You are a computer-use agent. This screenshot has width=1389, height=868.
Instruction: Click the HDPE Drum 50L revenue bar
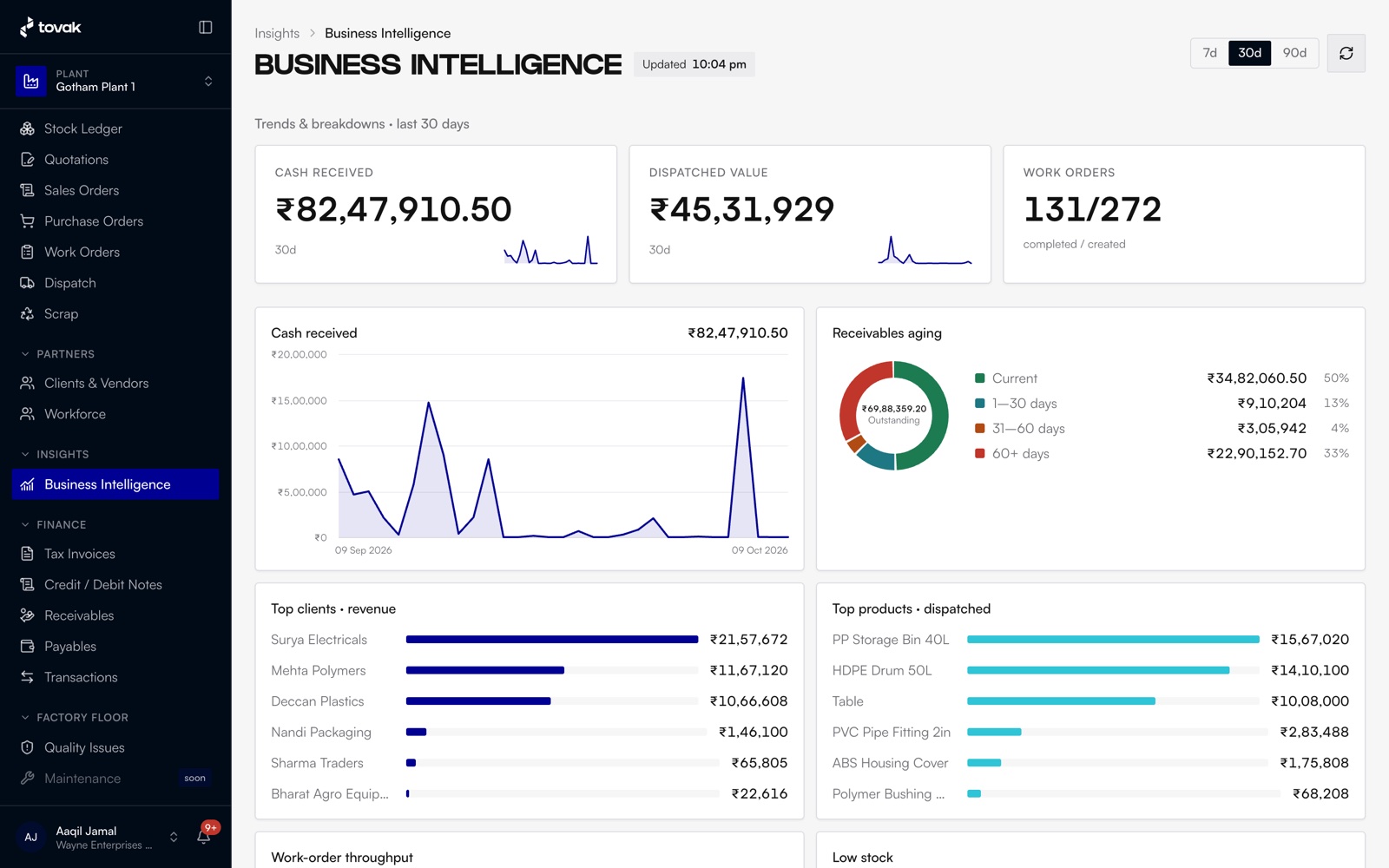[x=1113, y=670]
